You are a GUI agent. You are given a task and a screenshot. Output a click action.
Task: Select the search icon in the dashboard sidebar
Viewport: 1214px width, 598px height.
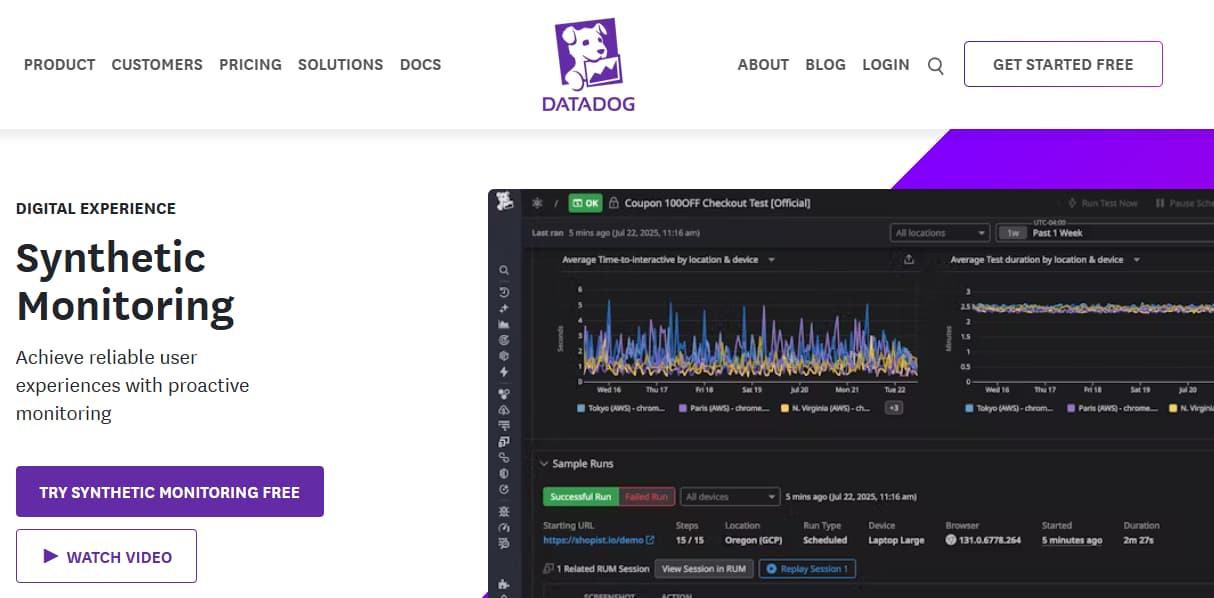503,268
